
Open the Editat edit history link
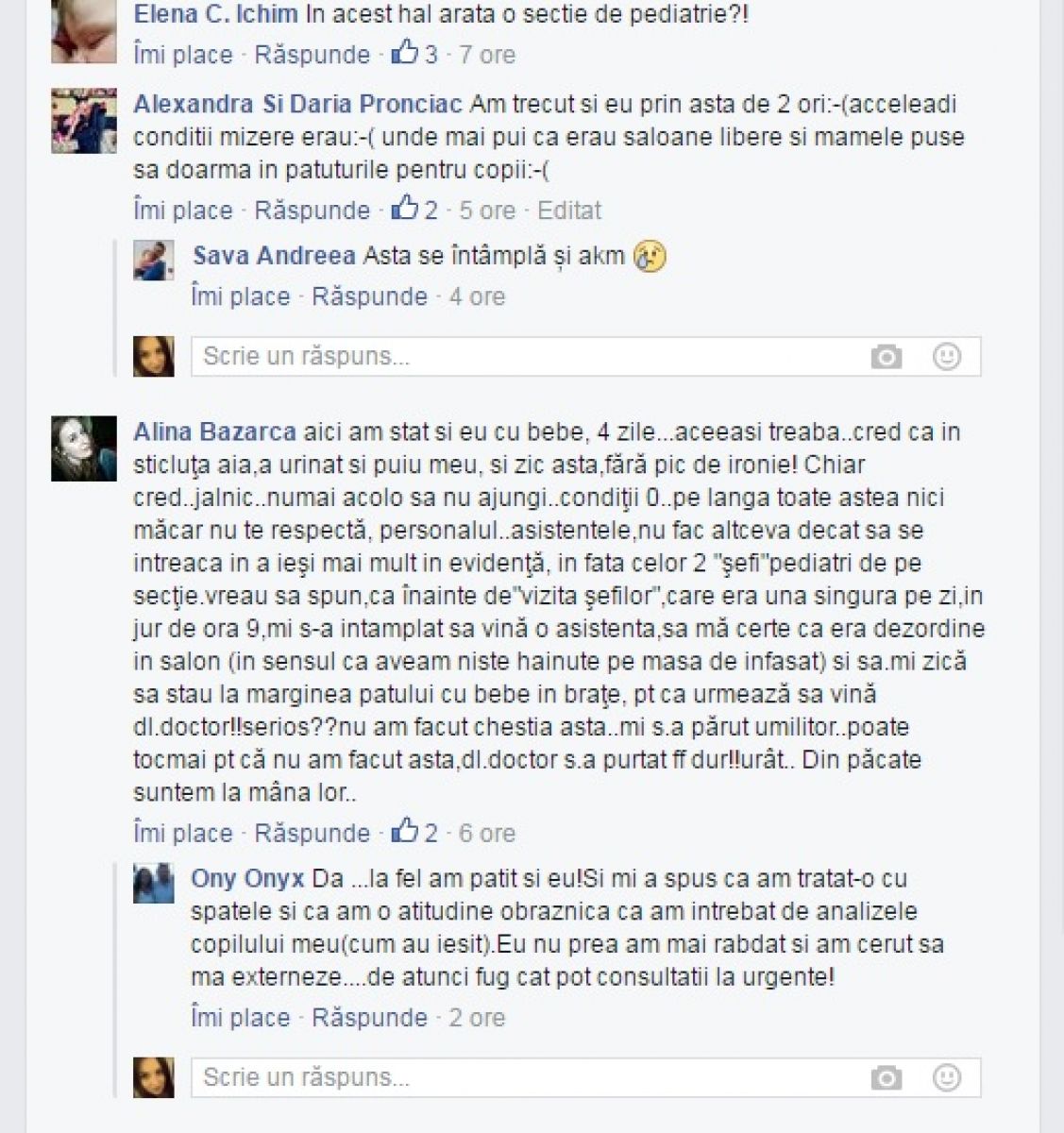pyautogui.click(x=569, y=210)
